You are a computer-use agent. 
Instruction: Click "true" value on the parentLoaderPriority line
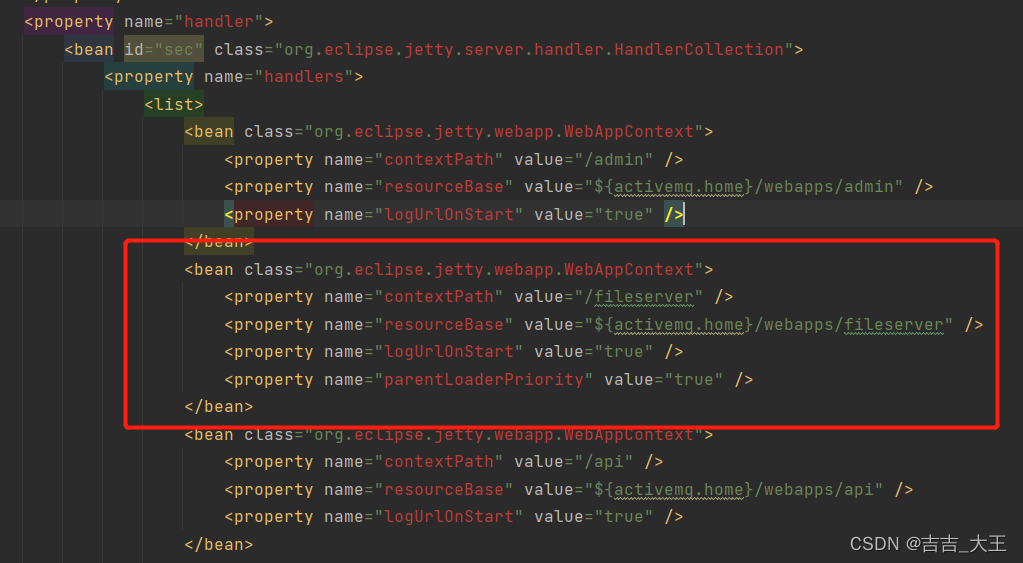click(x=693, y=380)
